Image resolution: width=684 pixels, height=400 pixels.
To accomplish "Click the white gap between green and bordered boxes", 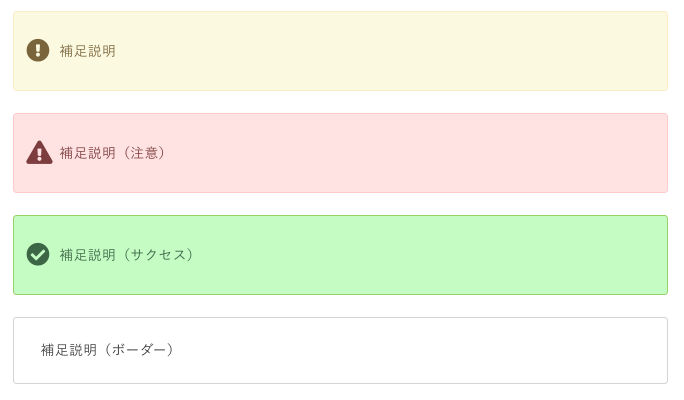I will (x=340, y=306).
